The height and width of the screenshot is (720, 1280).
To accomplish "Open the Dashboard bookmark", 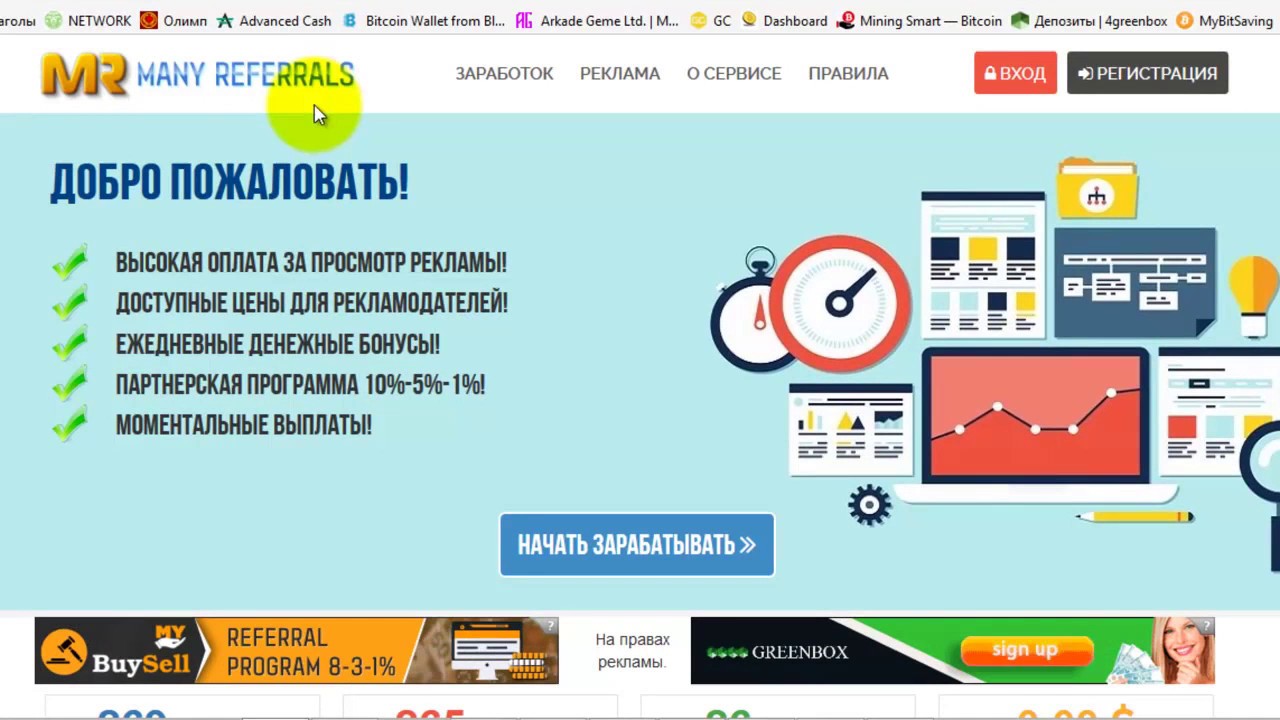I will [x=784, y=20].
